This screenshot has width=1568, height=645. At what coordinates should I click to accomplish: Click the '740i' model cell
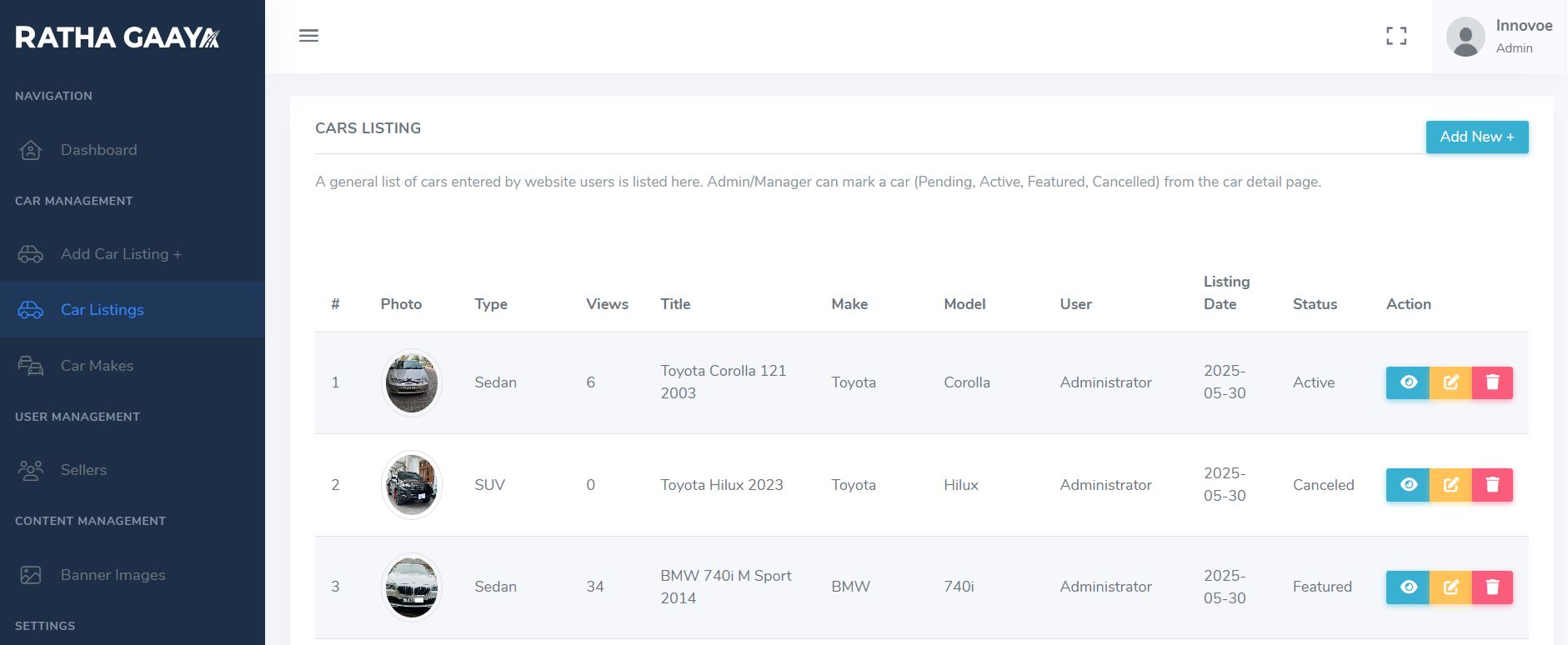959,587
